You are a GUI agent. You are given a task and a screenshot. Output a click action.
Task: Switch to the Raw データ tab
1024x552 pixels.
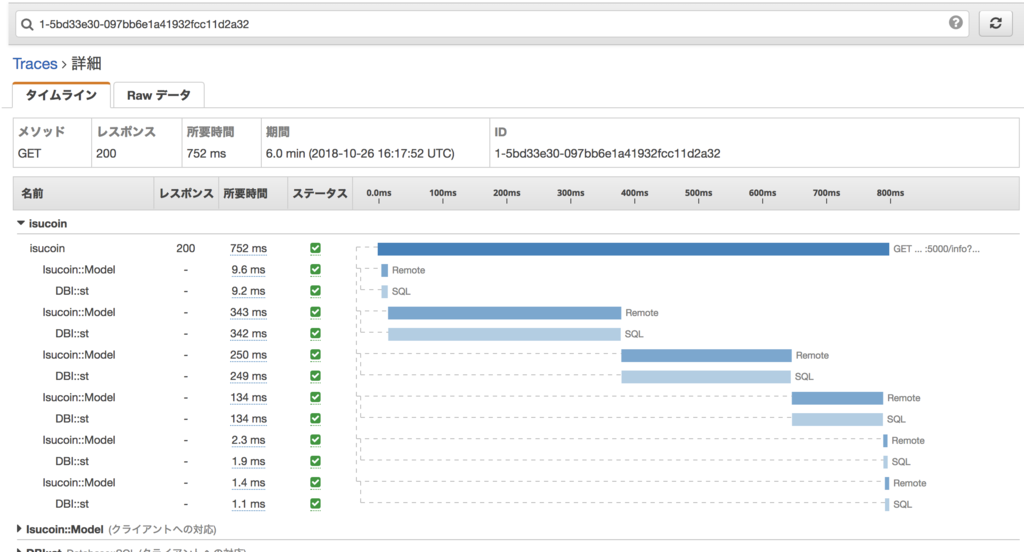pos(159,95)
